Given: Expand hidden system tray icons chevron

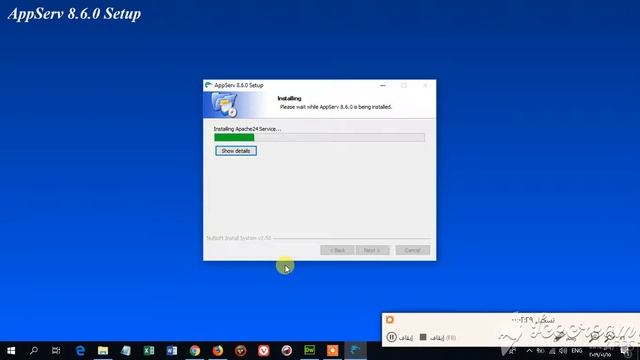Looking at the screenshot, I should (x=529, y=351).
